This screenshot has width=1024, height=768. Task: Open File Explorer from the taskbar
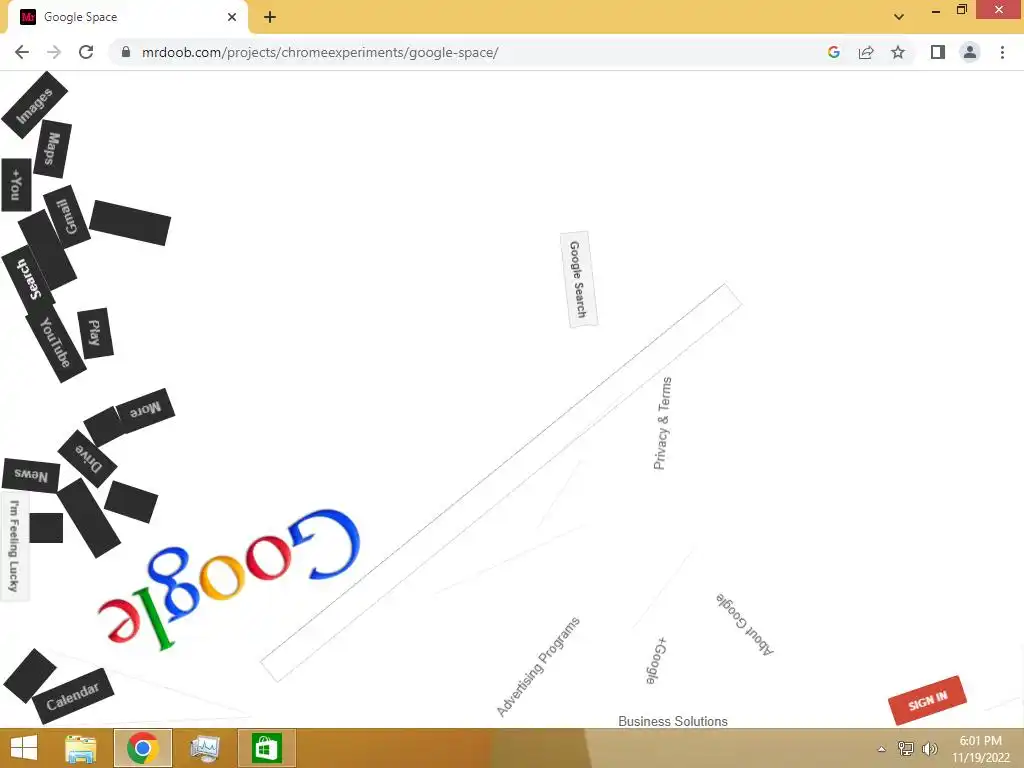(x=81, y=748)
